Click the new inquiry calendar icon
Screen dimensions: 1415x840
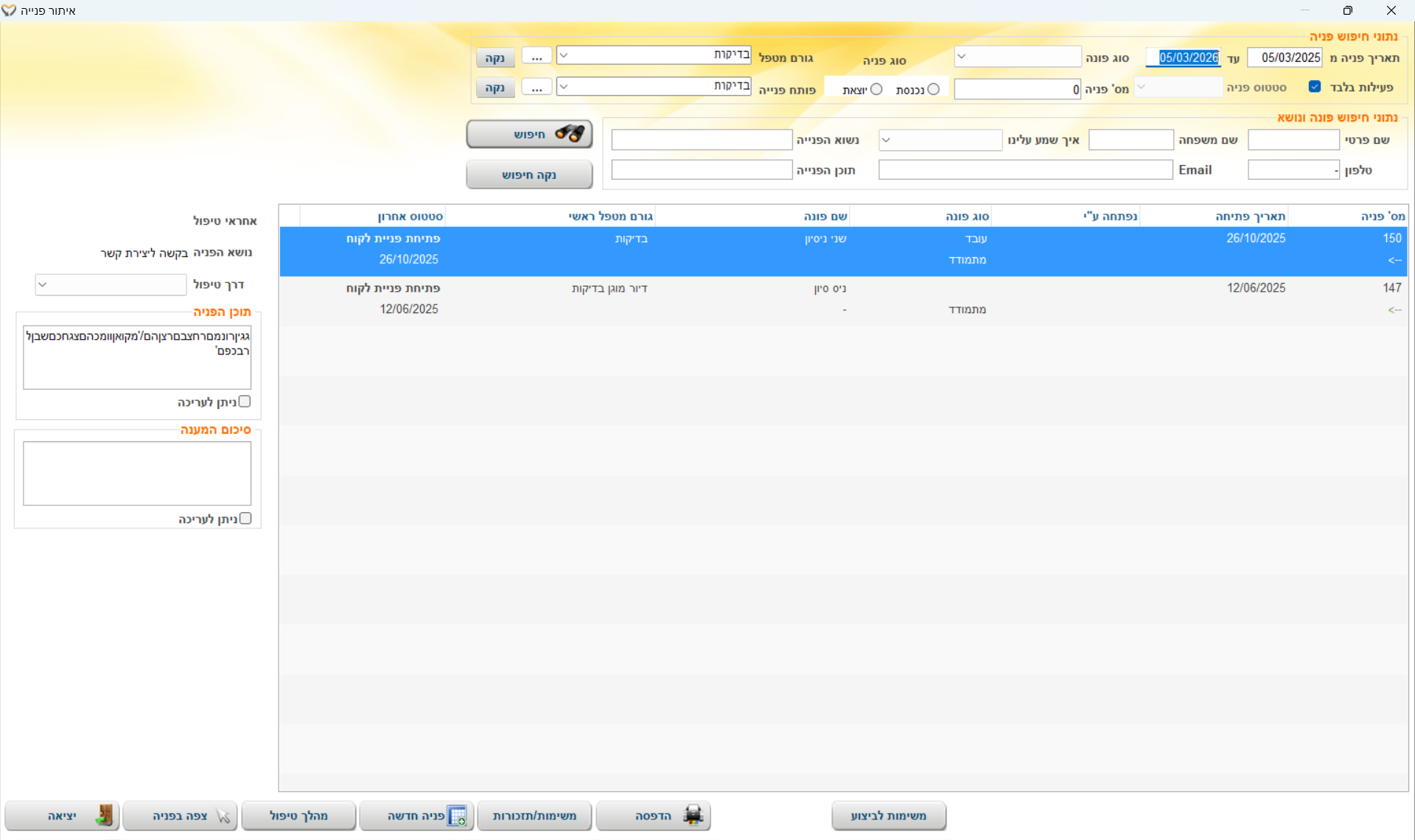[x=457, y=816]
